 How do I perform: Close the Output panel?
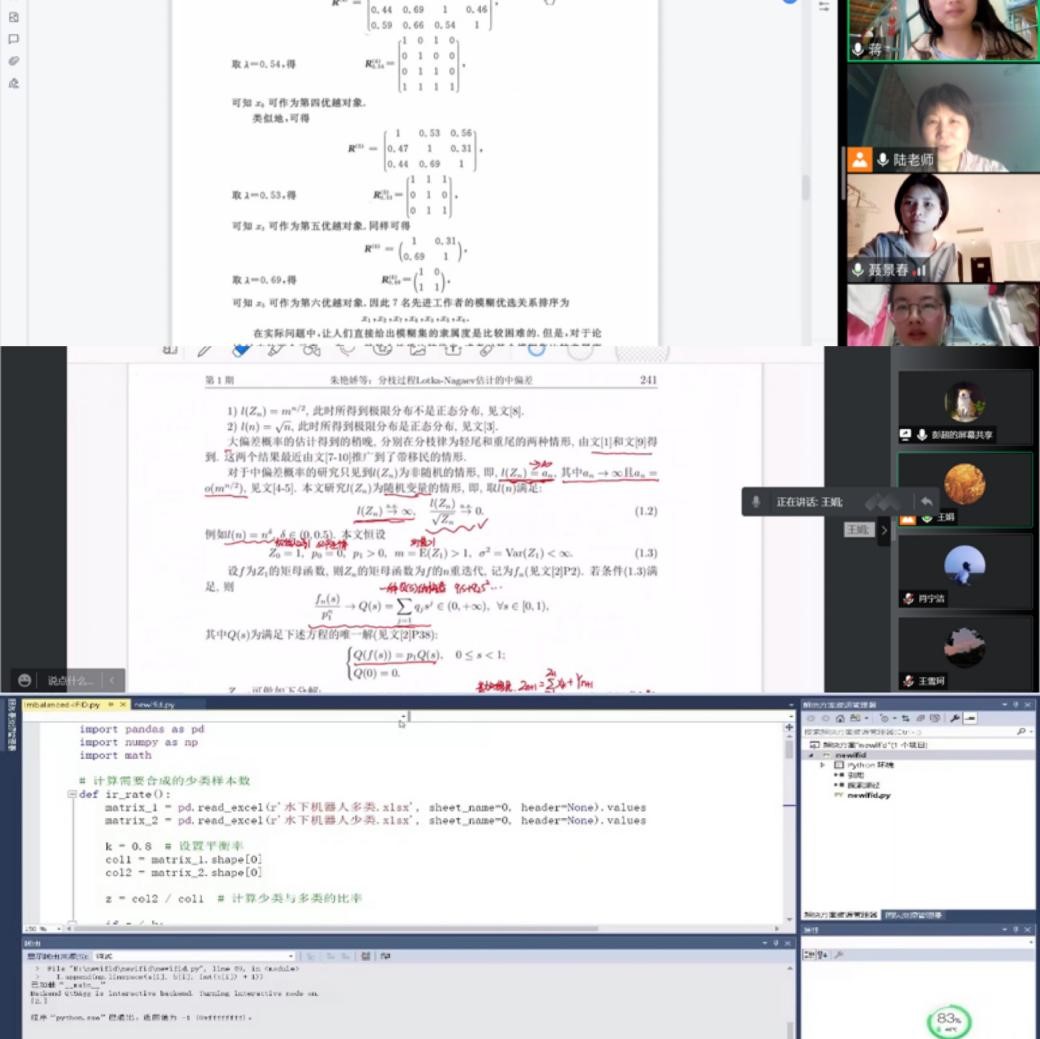[788, 943]
